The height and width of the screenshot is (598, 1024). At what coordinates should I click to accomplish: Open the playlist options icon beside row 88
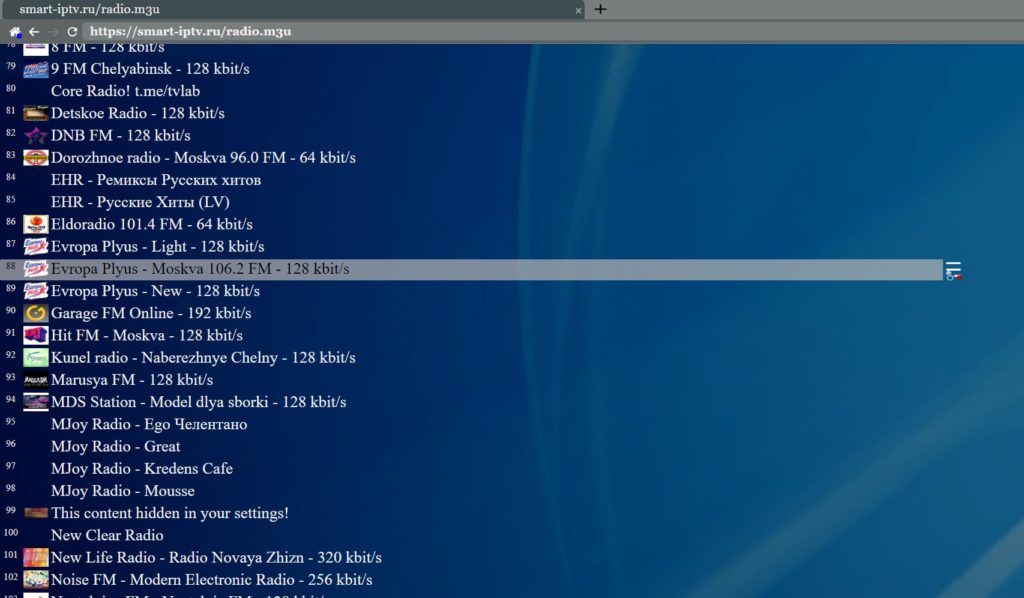coord(953,270)
